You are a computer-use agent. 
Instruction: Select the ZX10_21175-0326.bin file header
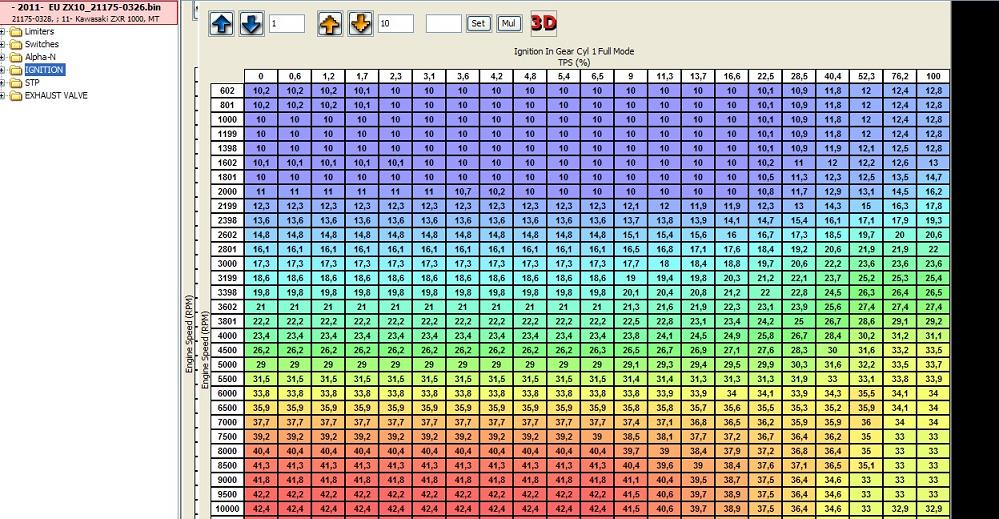pos(88,7)
